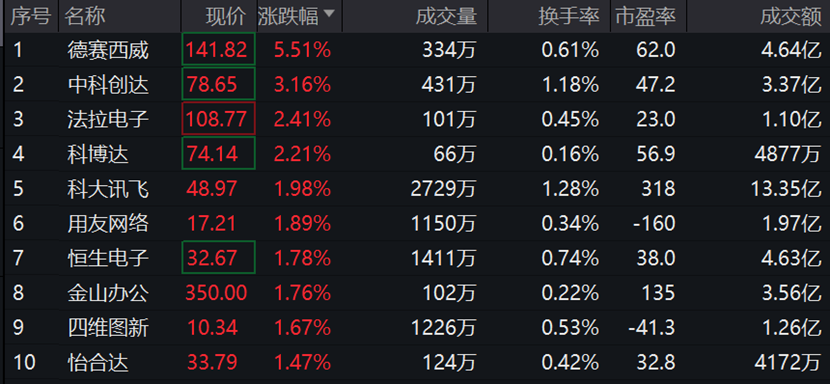Click price 108.77
The width and height of the screenshot is (830, 384).
(x=216, y=120)
